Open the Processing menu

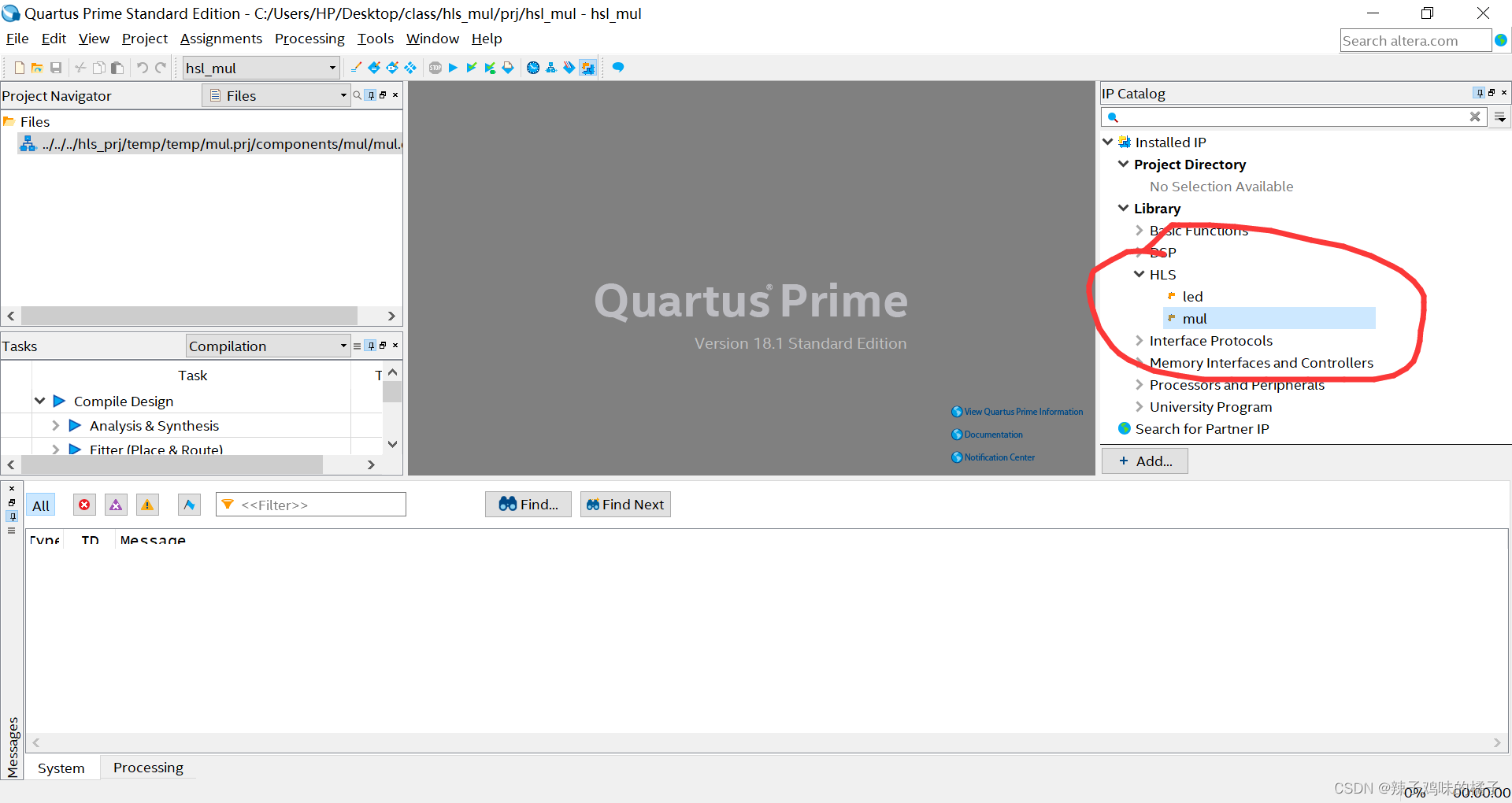point(309,39)
